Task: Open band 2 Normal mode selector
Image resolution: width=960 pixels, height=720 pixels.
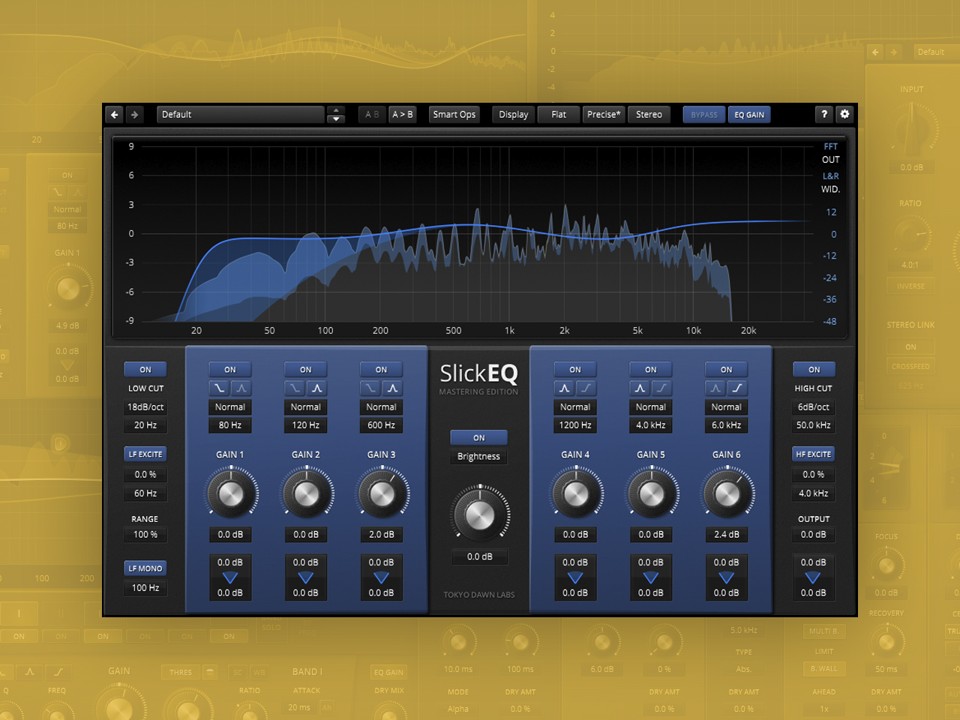Action: [x=306, y=407]
